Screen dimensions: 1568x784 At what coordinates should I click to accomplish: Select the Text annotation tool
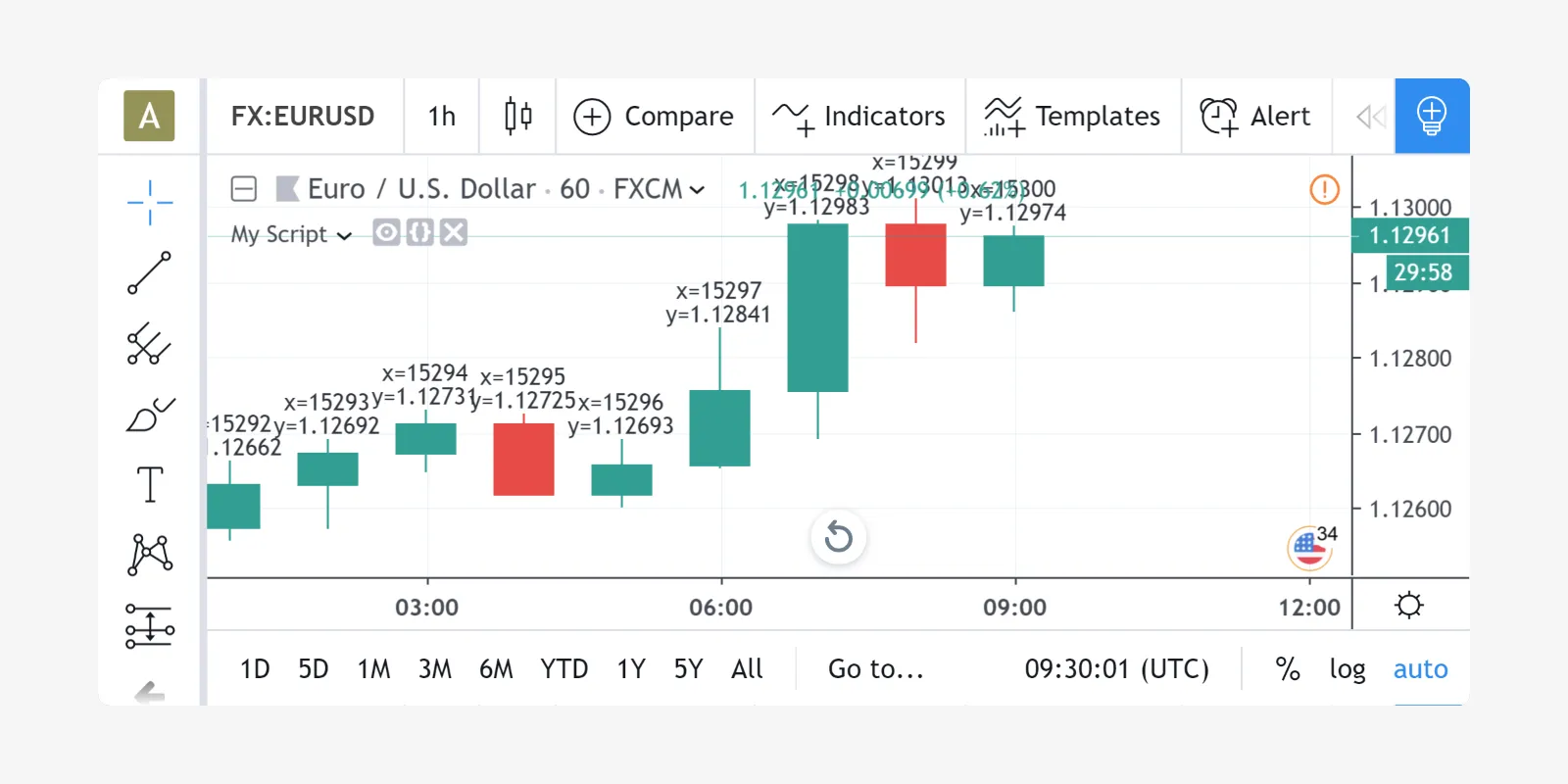150,484
